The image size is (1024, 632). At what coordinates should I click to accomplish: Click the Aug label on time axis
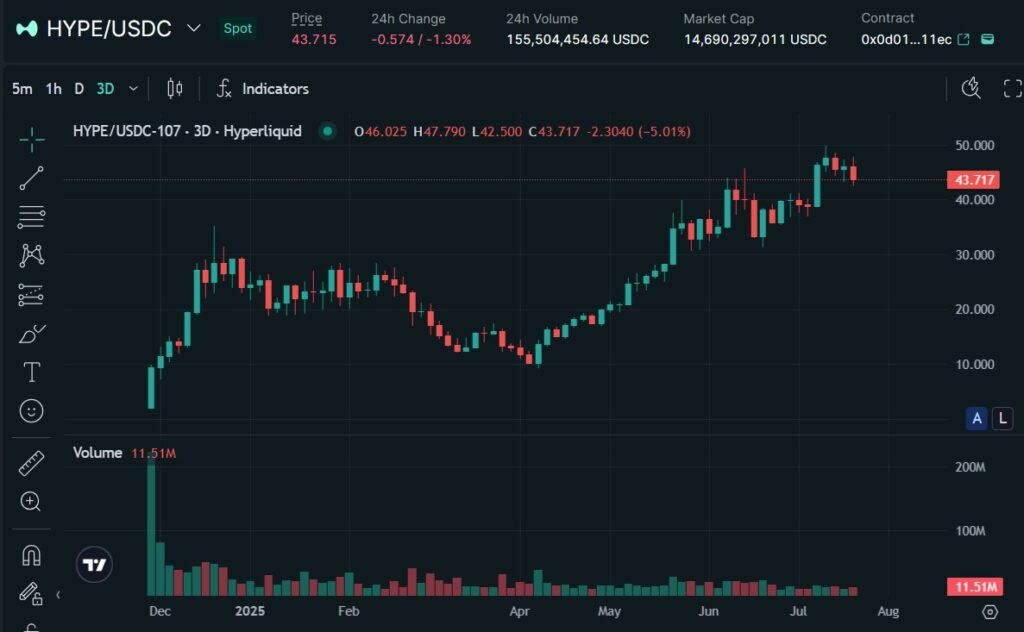[888, 611]
